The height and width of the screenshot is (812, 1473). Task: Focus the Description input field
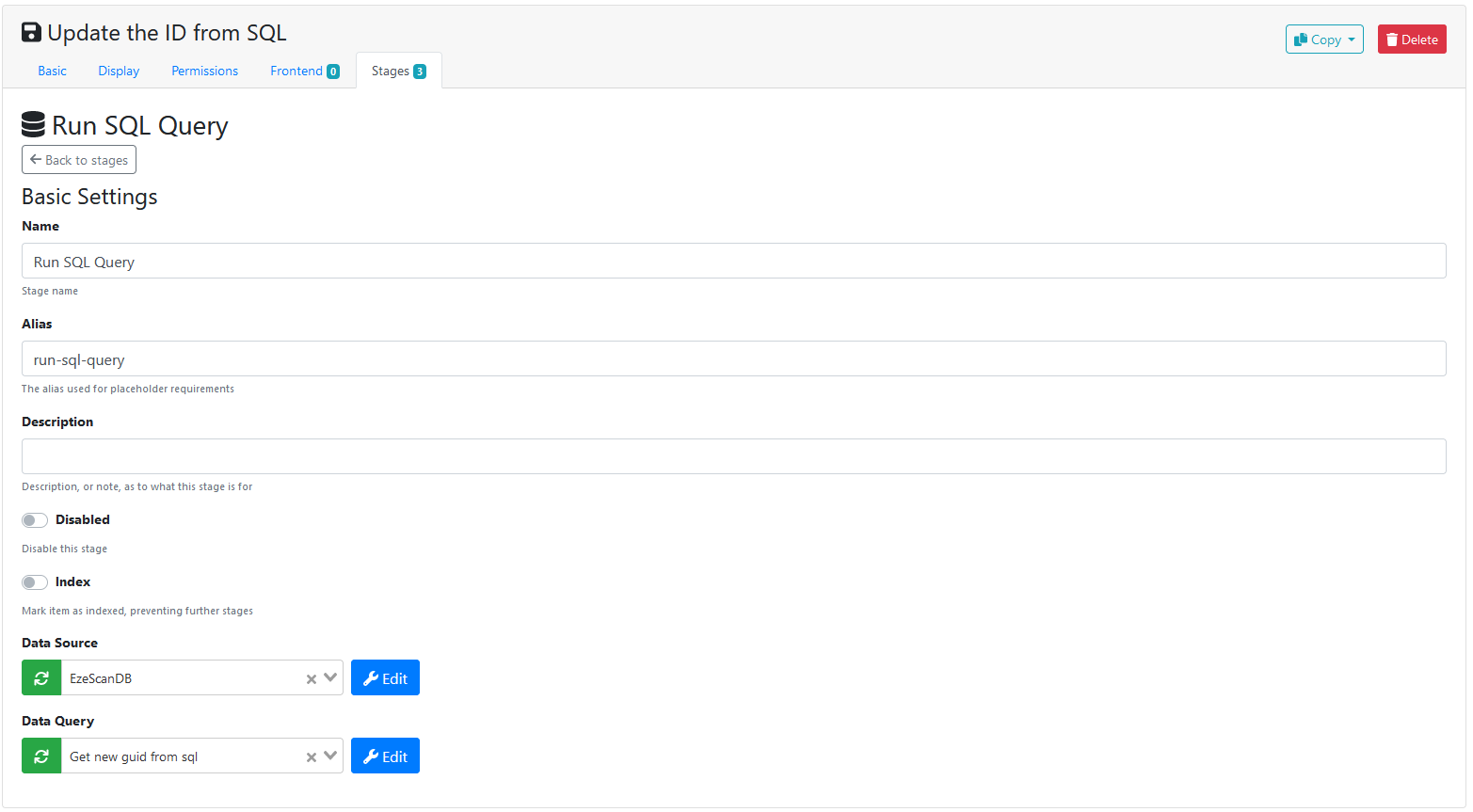coord(733,456)
